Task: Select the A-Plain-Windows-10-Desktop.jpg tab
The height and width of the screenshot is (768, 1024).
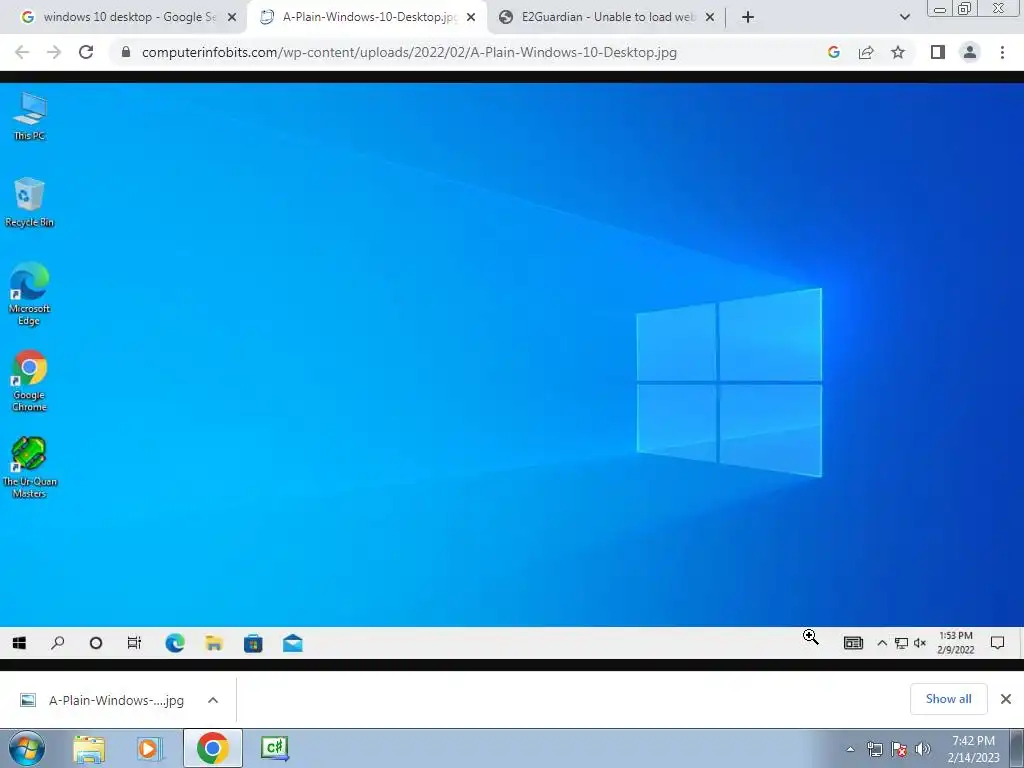Action: [366, 17]
